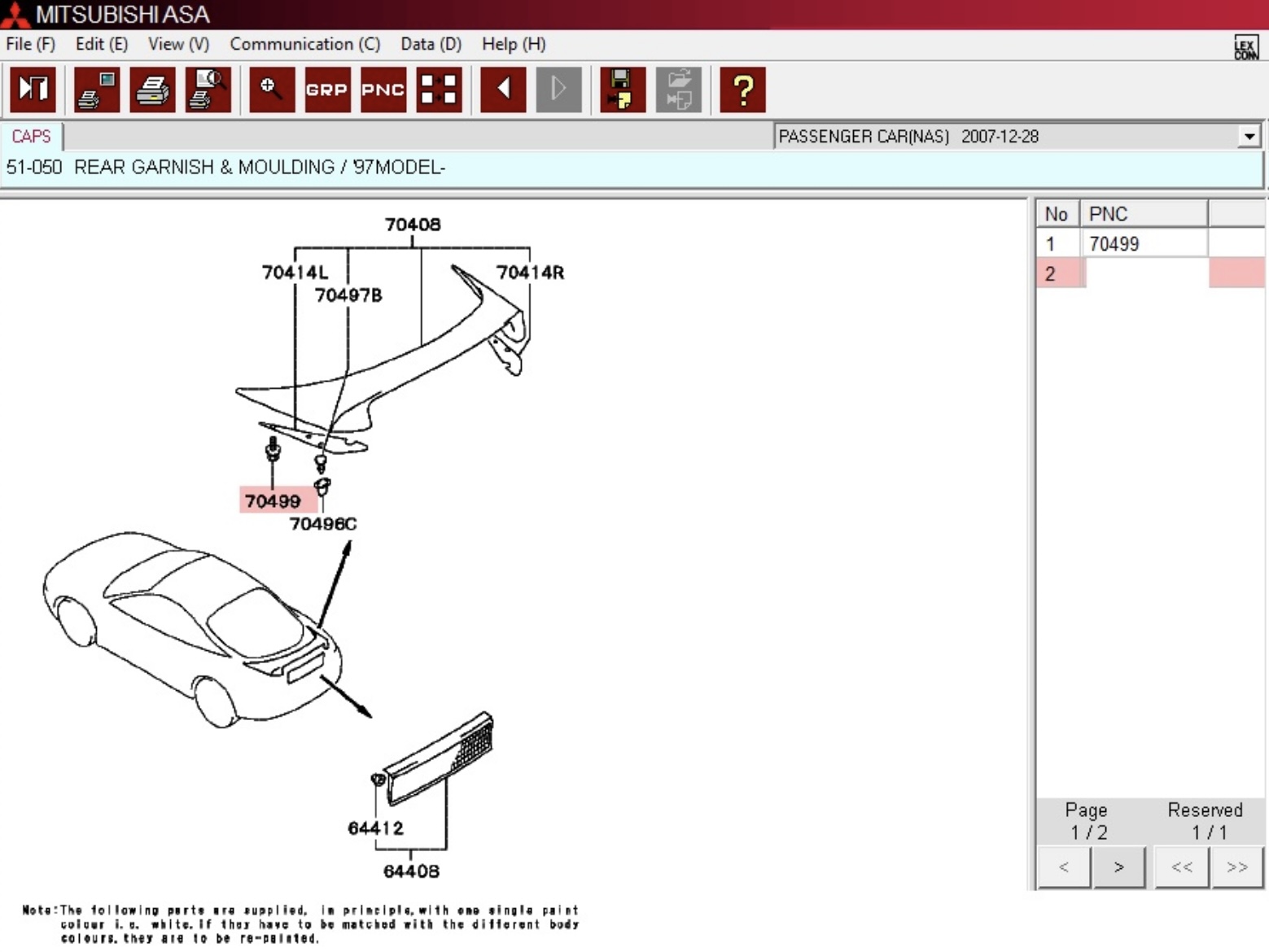Click the save floppy disk icon
Screen dimensions: 1269x952
click(623, 90)
